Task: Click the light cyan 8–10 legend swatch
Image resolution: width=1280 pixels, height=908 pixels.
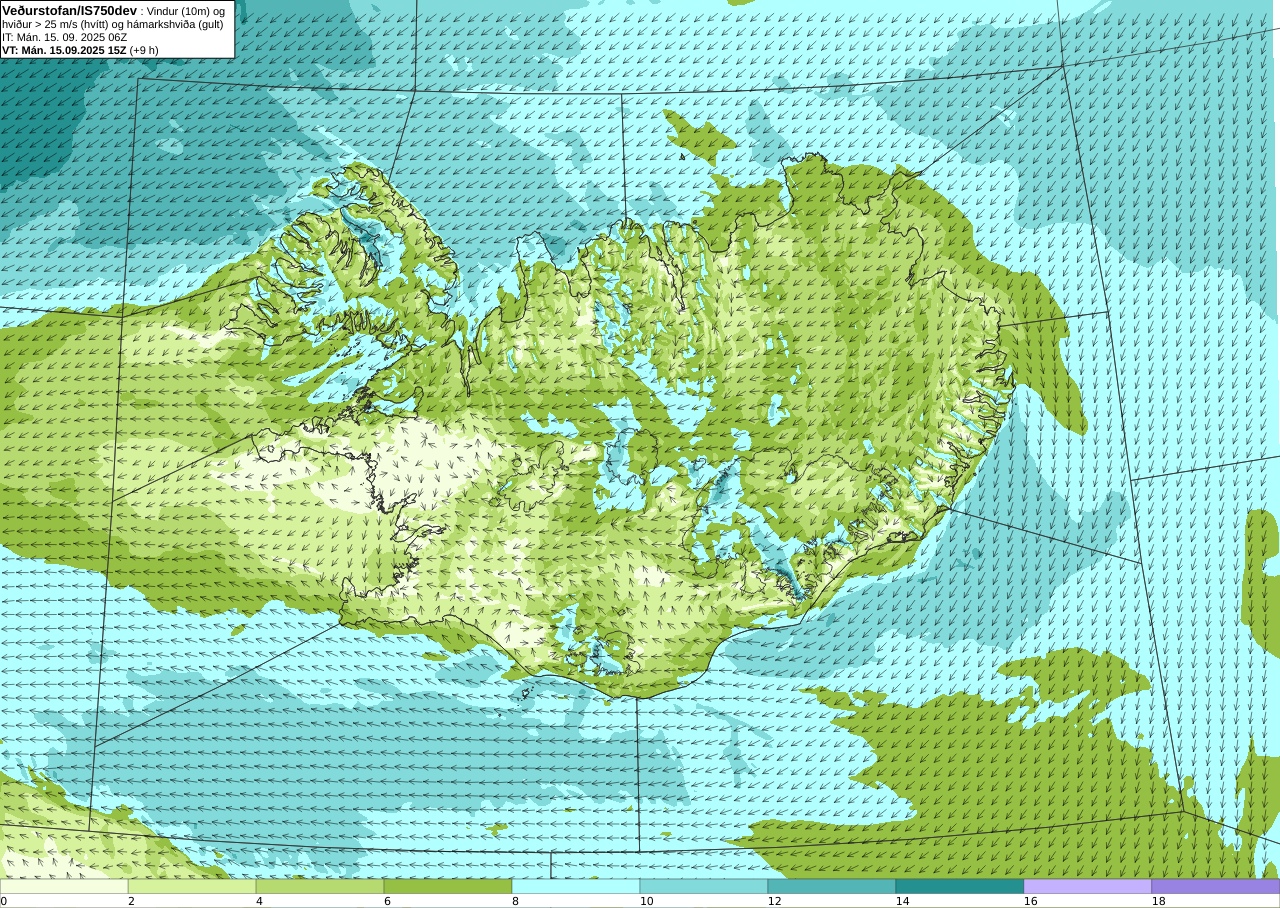Action: click(576, 886)
